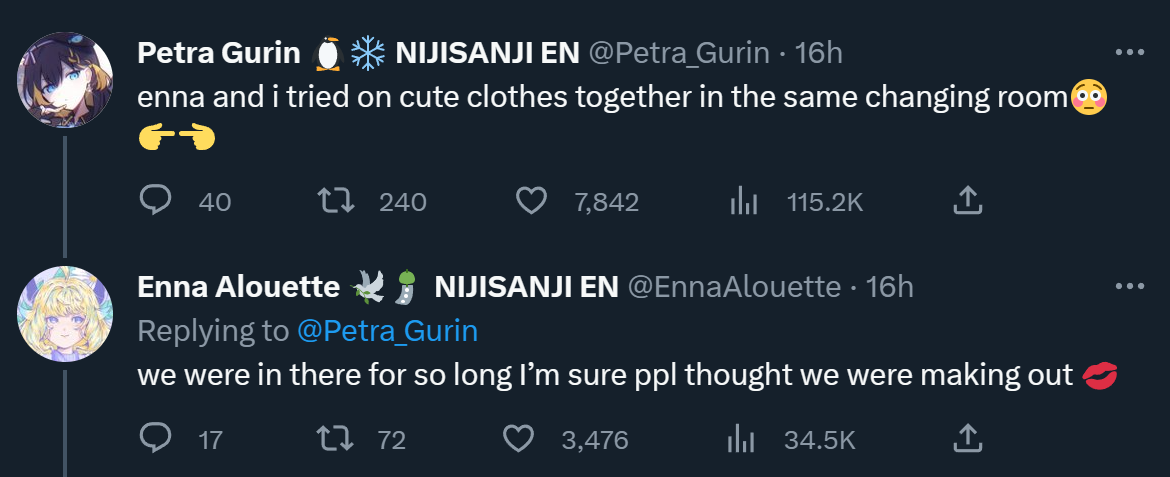1170x477 pixels.
Task: View analytics for Enna Alouette's reply
Action: (740, 439)
